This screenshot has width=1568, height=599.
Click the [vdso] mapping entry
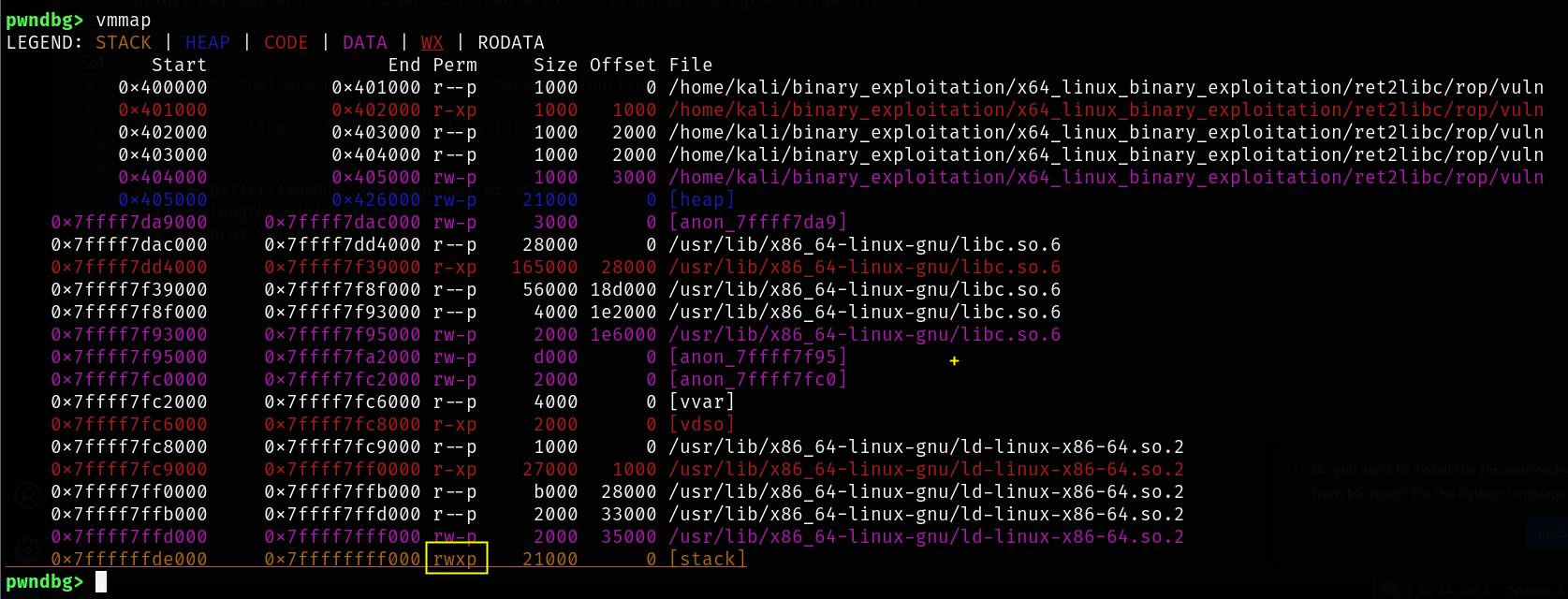(x=702, y=424)
